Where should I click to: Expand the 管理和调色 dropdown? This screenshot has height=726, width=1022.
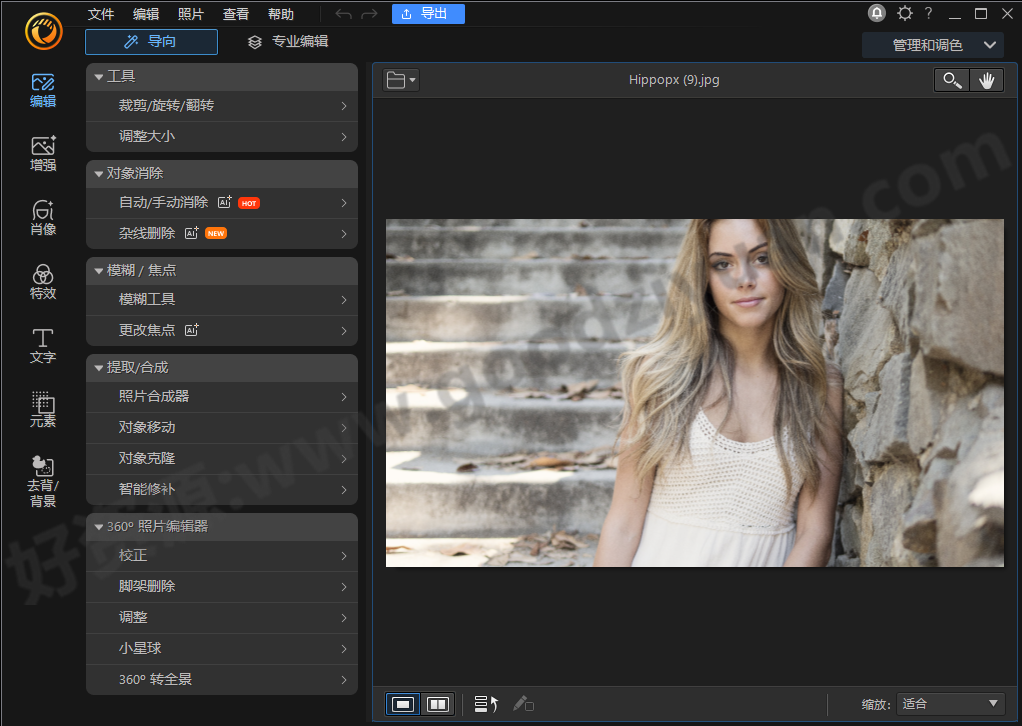point(932,45)
